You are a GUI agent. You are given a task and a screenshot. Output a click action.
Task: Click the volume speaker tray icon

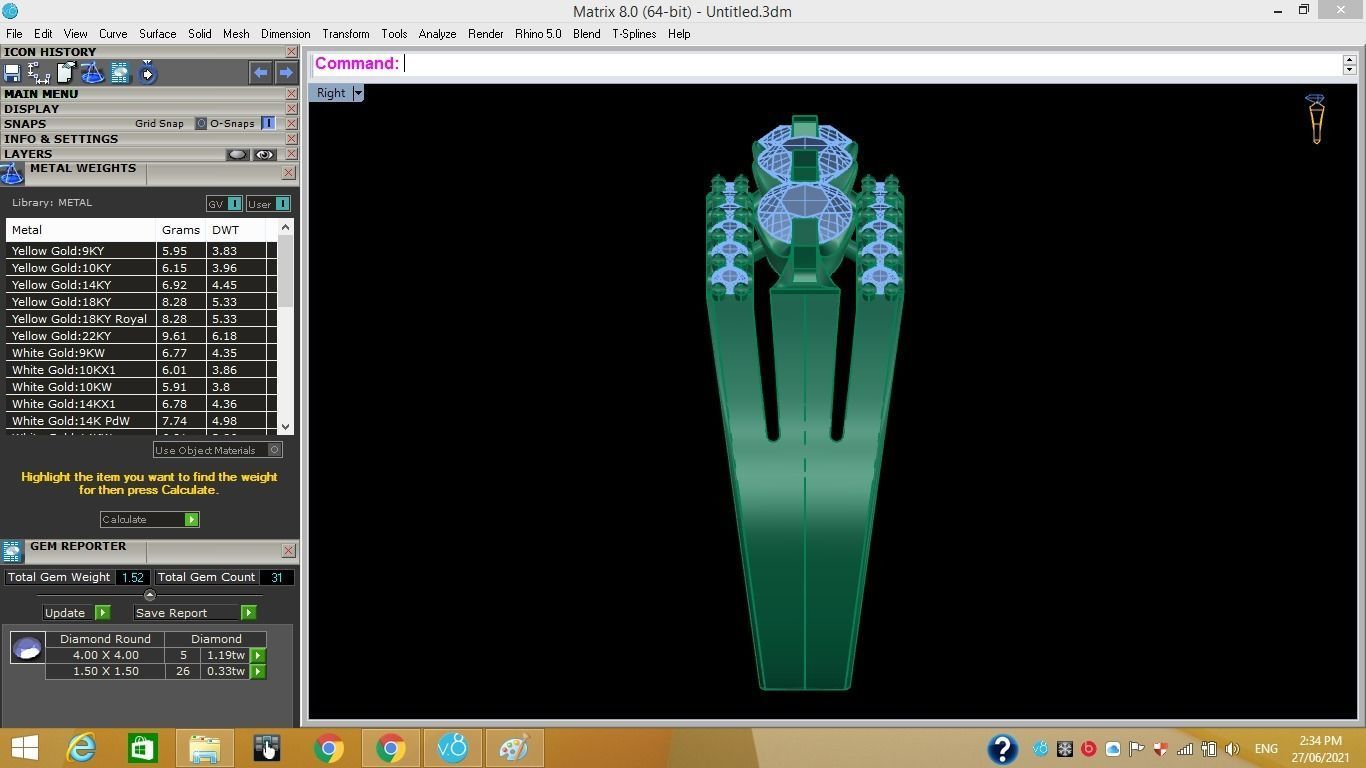(1232, 749)
